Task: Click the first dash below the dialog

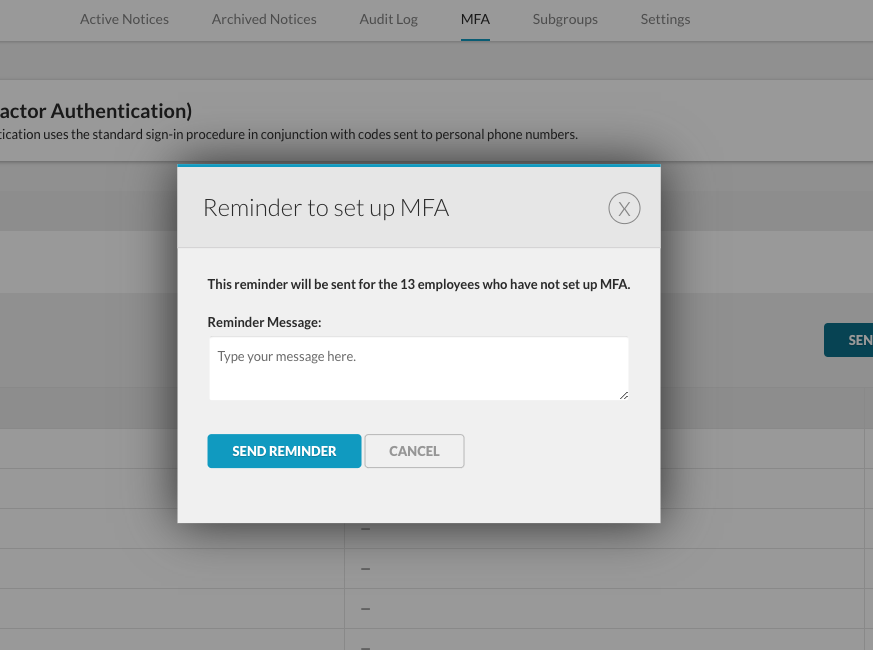Action: 365,529
